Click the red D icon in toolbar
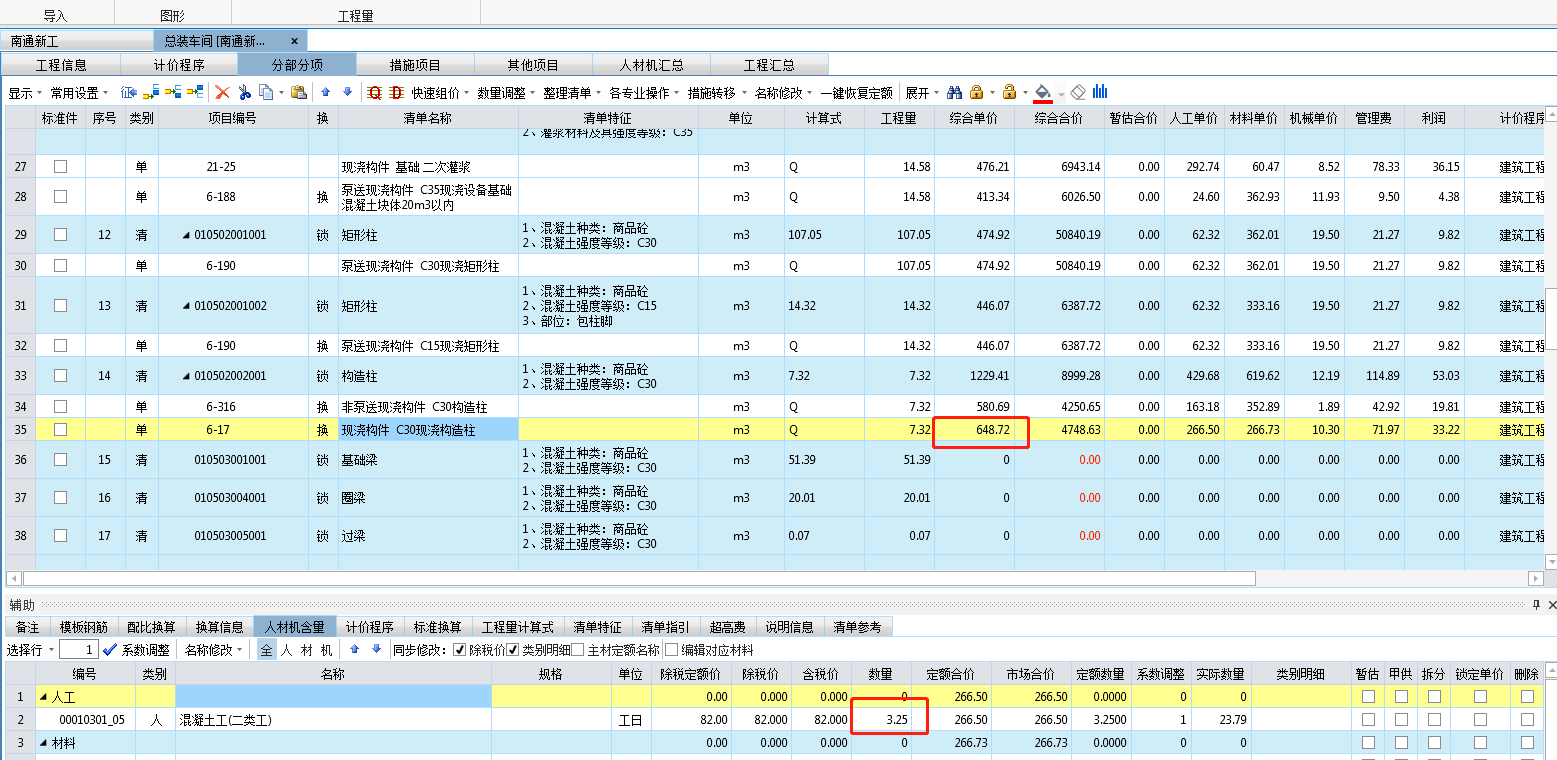 click(396, 93)
